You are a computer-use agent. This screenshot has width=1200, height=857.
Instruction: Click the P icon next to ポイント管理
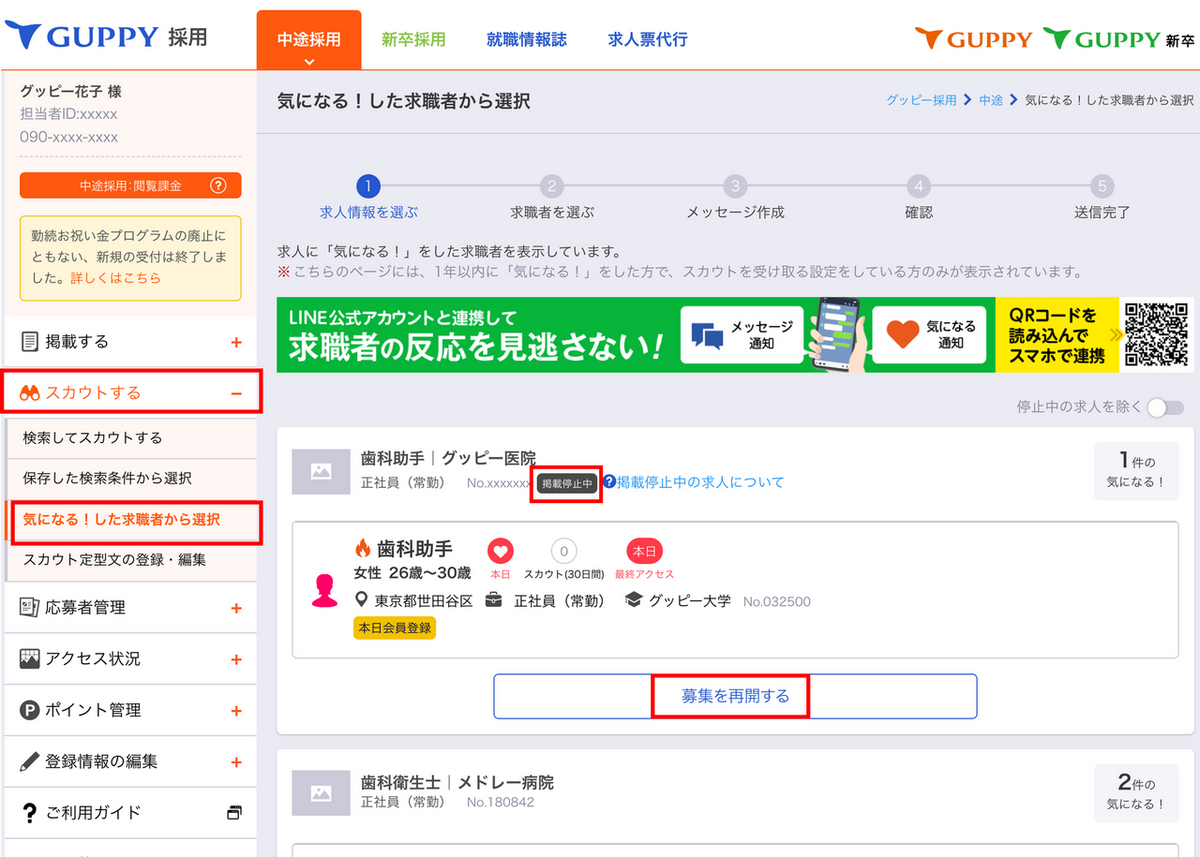pyautogui.click(x=30, y=710)
